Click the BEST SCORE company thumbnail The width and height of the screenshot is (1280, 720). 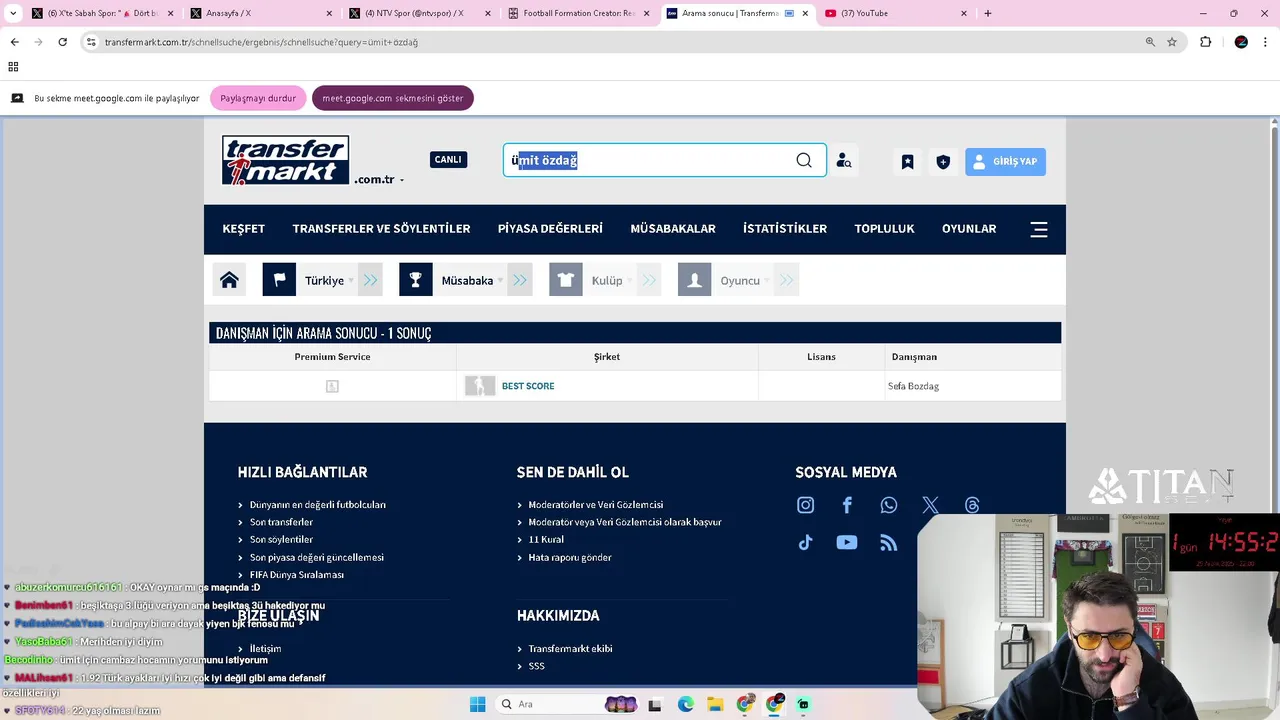[x=480, y=386]
